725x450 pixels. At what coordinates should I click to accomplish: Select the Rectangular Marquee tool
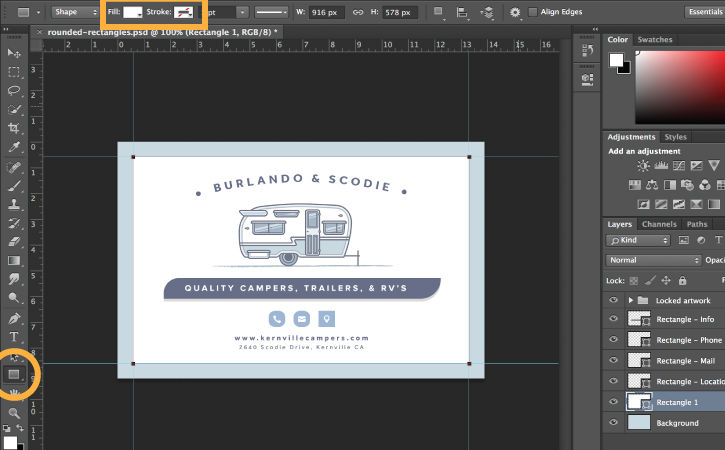coord(14,72)
